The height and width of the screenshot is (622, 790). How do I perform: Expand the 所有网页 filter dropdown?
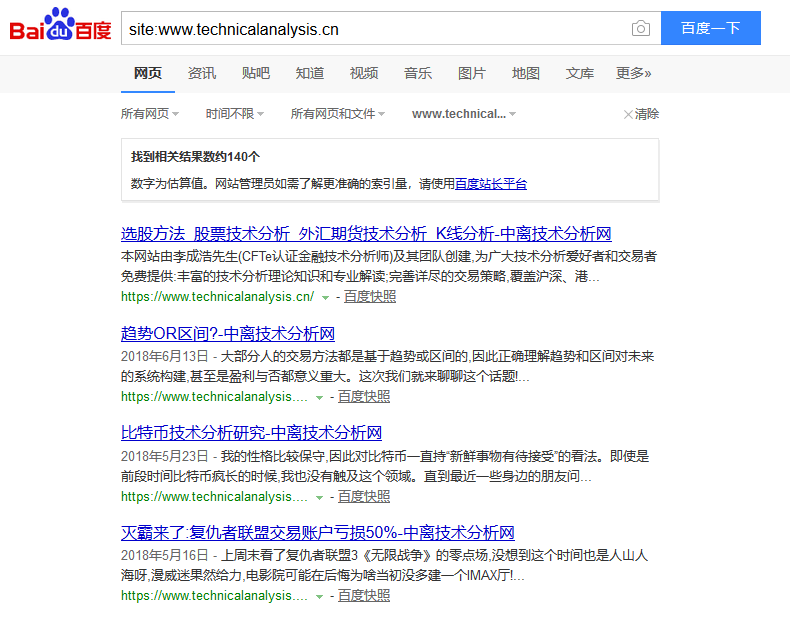150,114
